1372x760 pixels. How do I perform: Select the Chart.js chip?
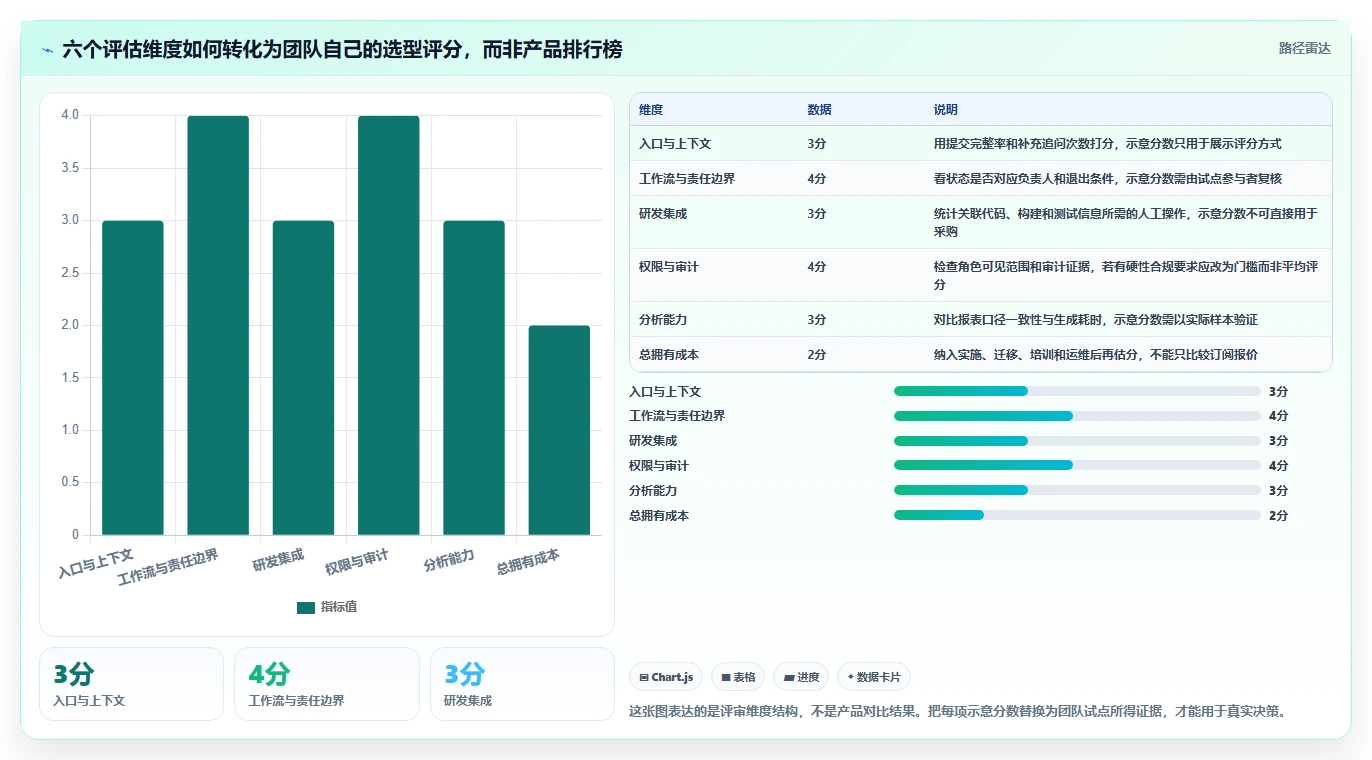click(x=666, y=677)
